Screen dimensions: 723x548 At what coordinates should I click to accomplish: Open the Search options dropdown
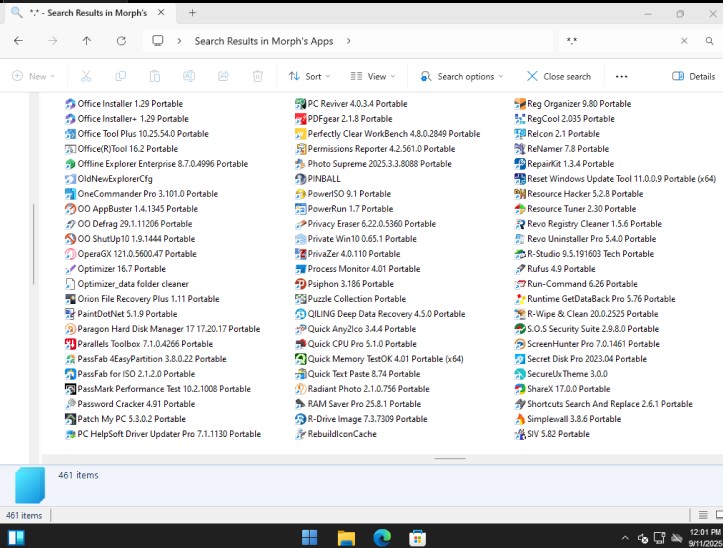click(462, 77)
